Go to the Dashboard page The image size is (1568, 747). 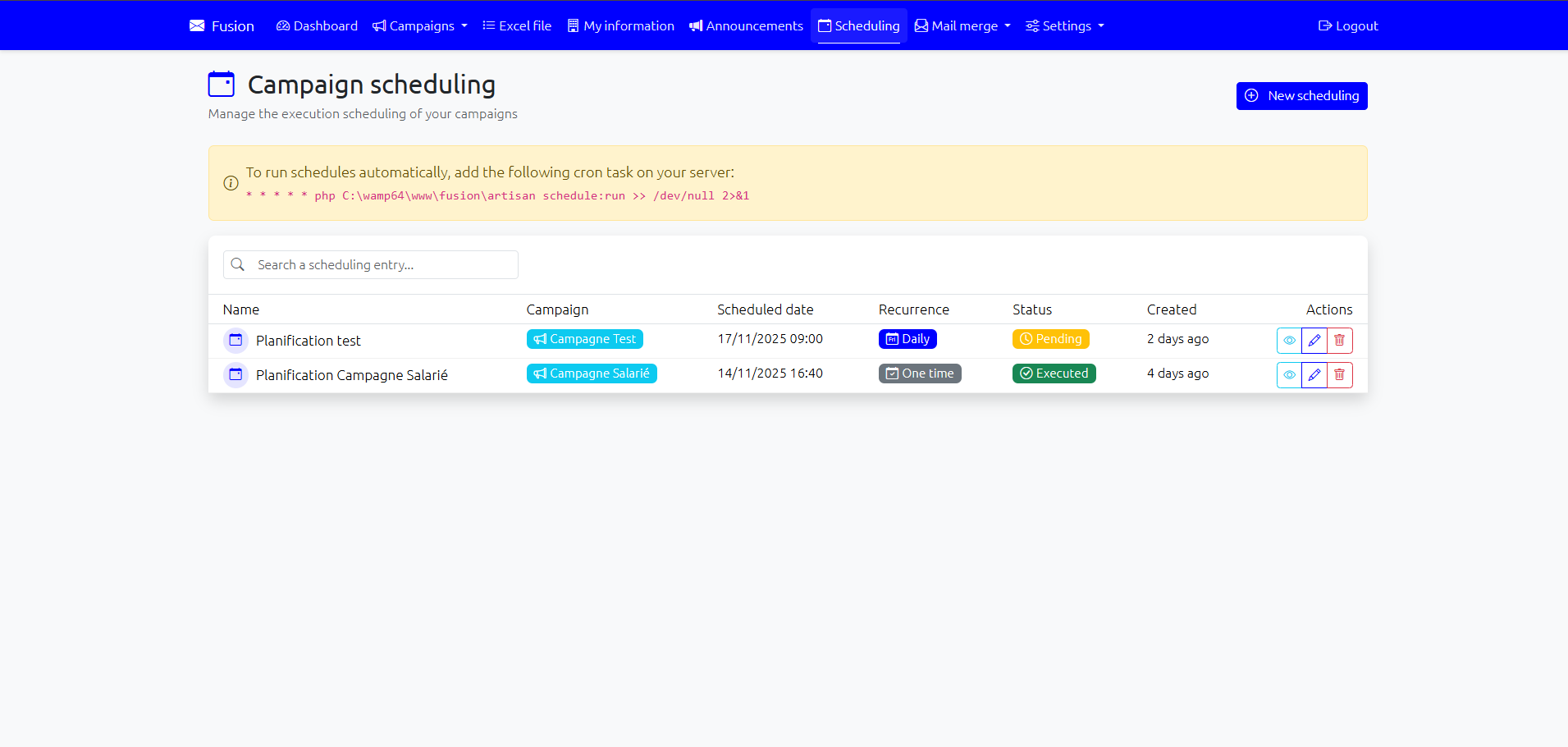pyautogui.click(x=317, y=25)
